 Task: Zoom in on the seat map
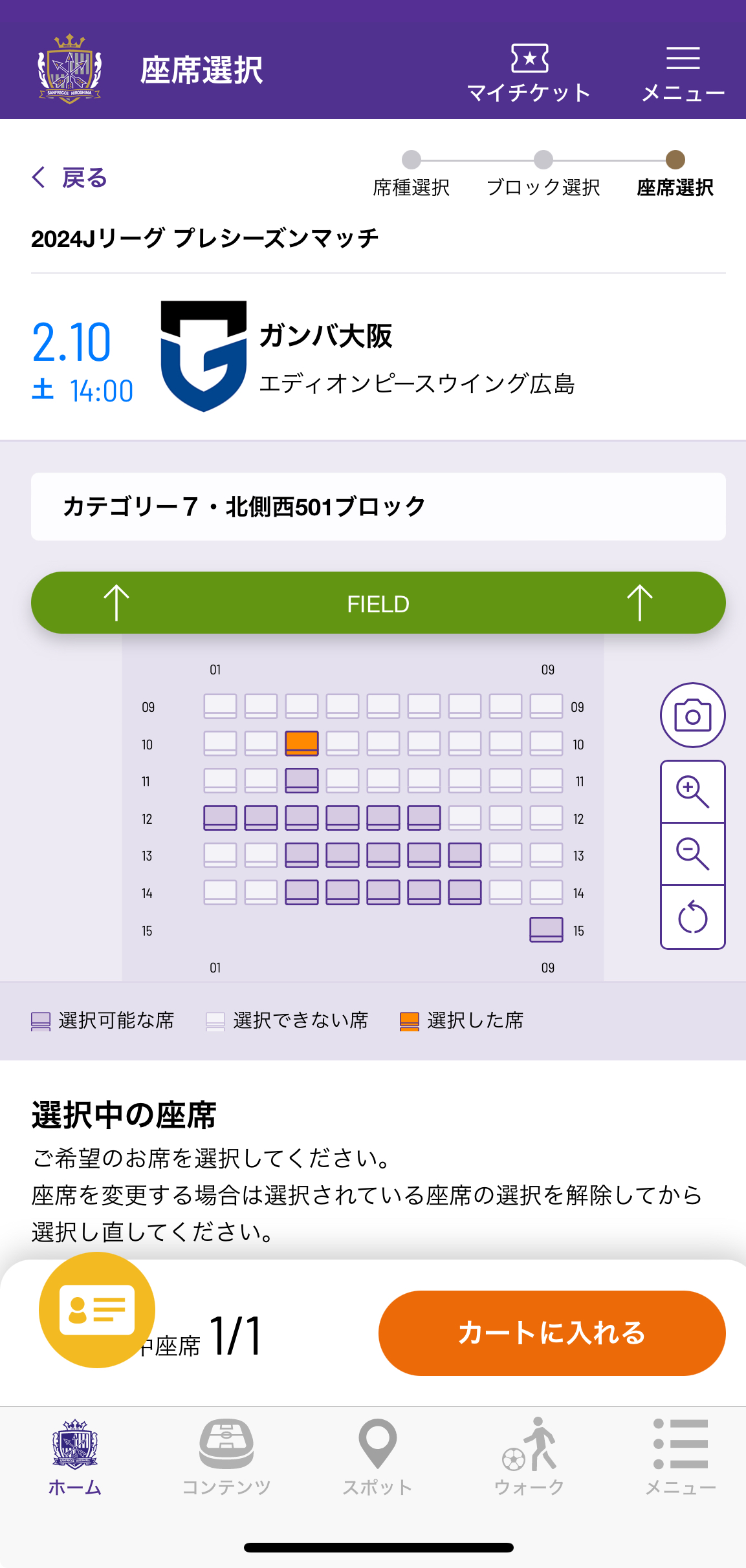pos(692,792)
